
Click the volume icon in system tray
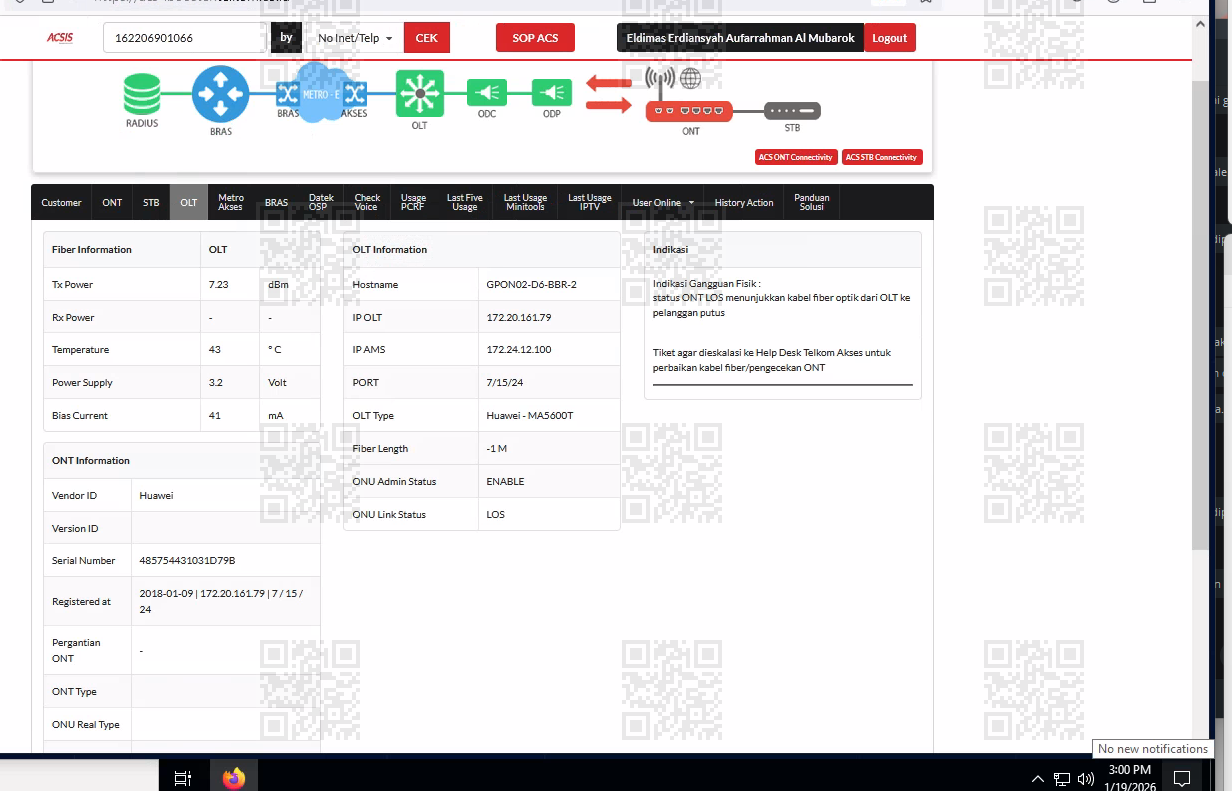click(x=1086, y=778)
